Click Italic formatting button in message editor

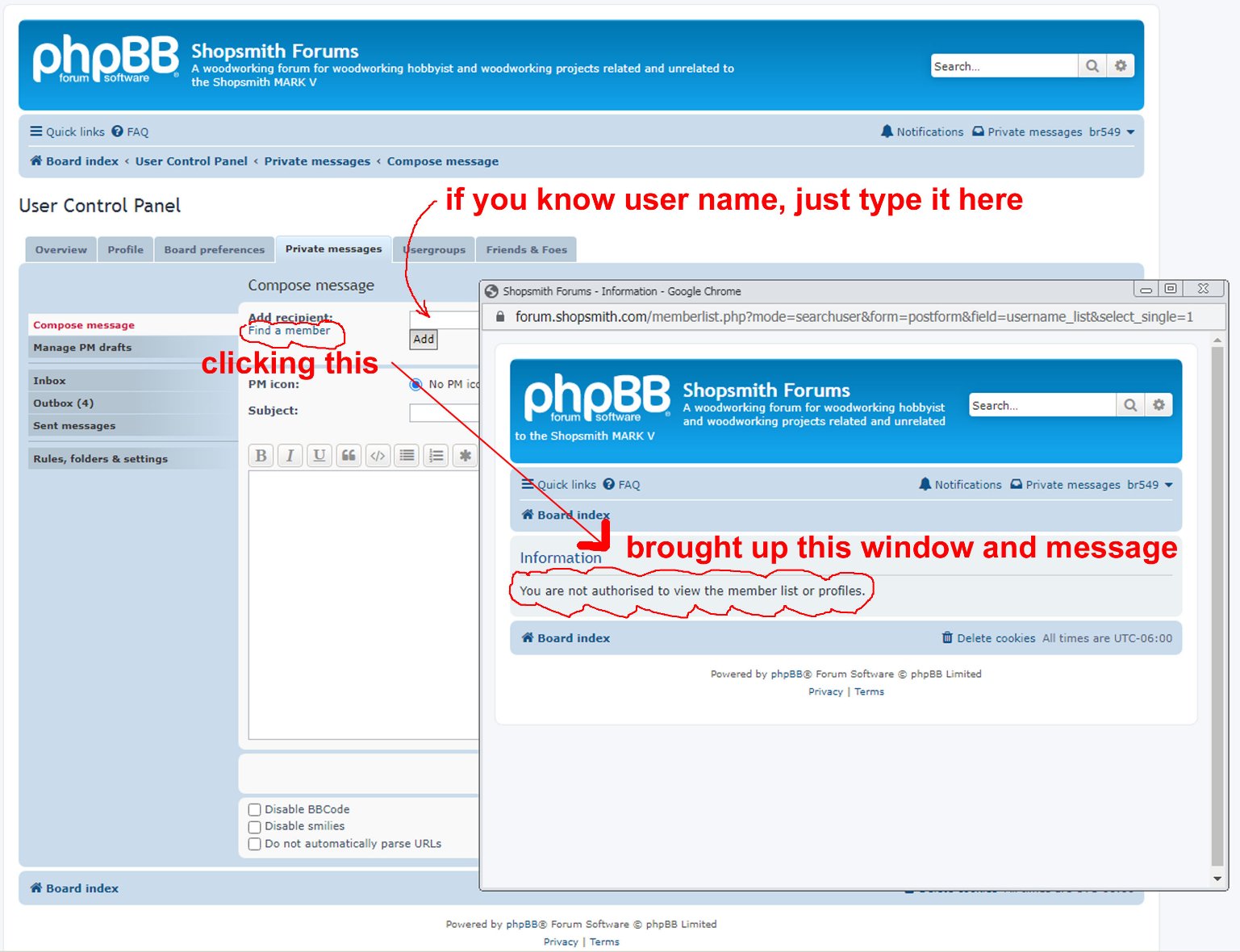pos(290,456)
